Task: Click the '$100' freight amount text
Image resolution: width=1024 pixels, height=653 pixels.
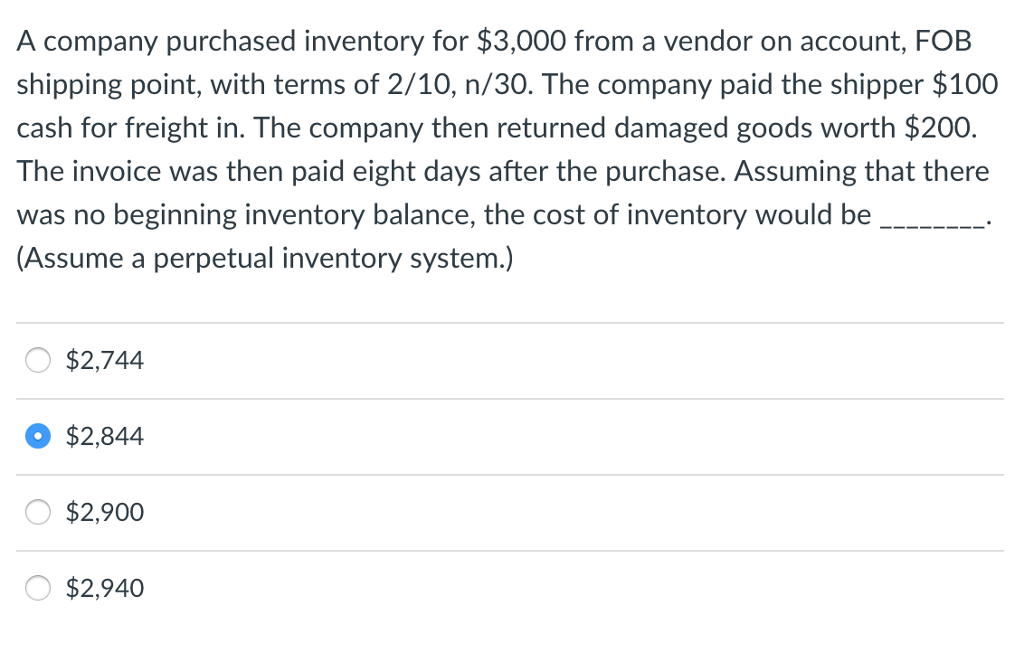Action: pyautogui.click(x=964, y=85)
